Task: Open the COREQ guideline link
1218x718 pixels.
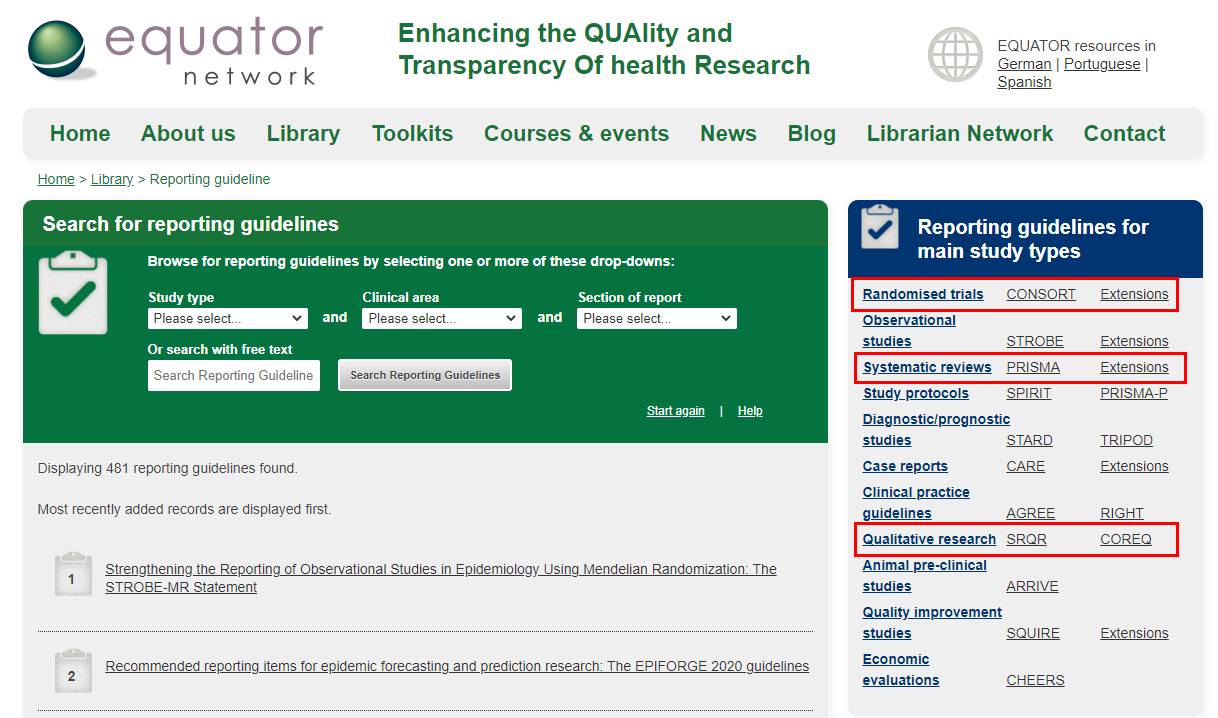Action: (1126, 539)
